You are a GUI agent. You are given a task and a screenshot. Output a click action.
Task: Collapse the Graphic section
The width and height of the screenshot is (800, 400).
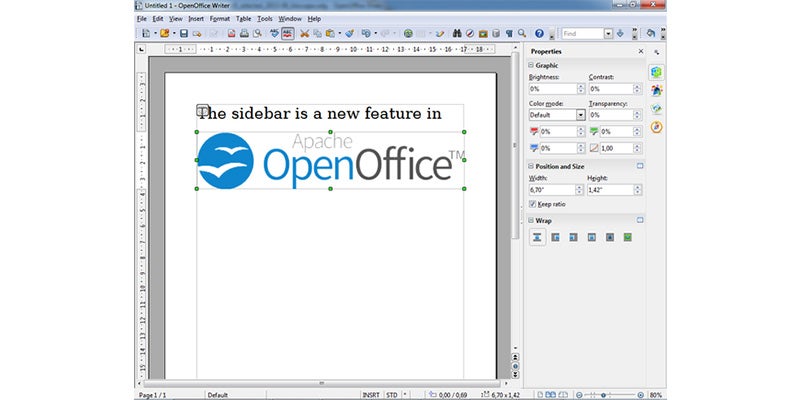[532, 65]
